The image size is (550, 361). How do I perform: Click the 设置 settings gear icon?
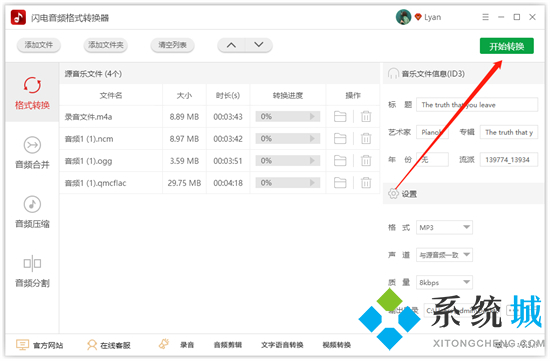(x=393, y=193)
